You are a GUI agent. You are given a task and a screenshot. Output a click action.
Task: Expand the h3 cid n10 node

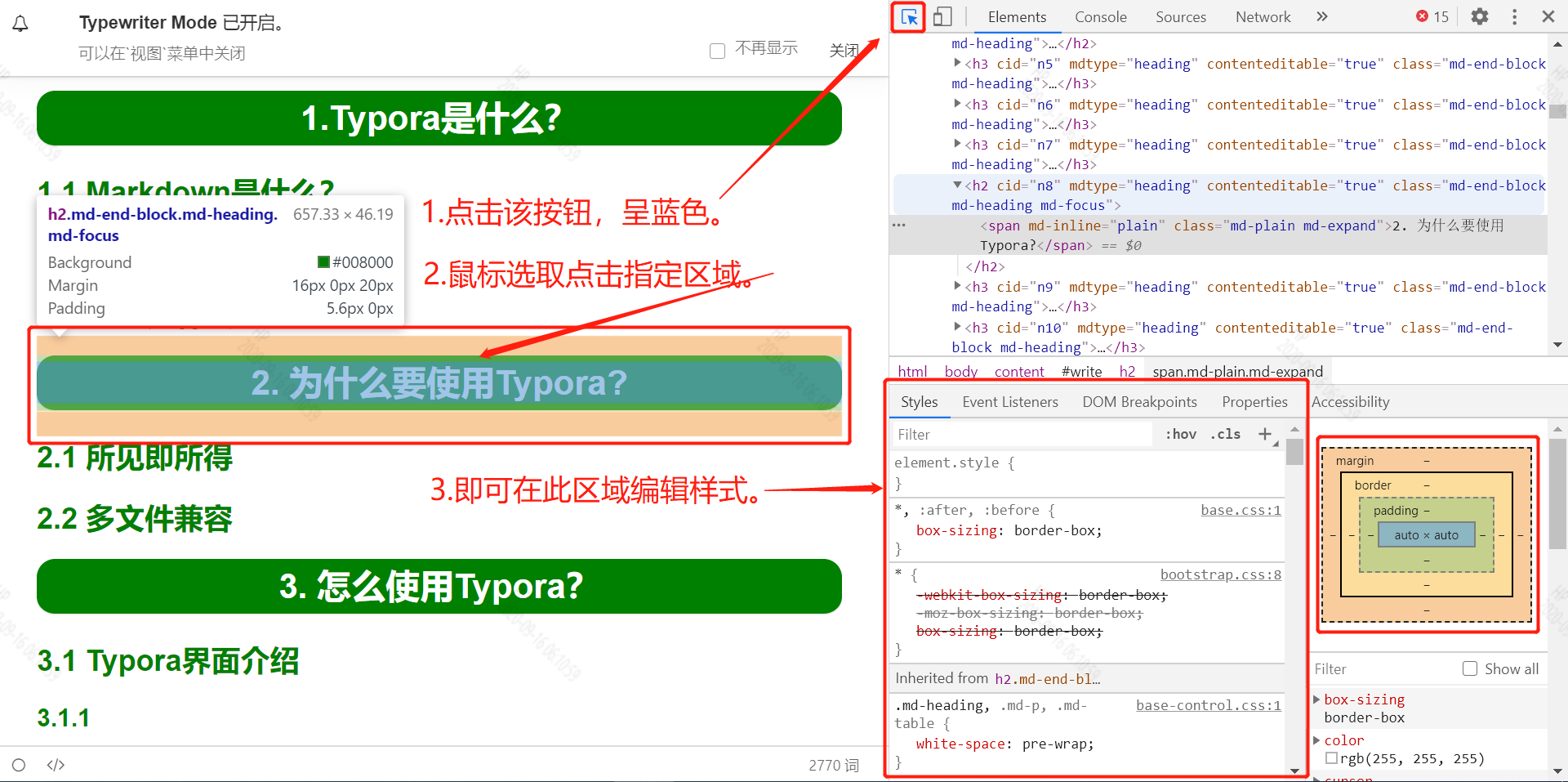click(x=957, y=327)
